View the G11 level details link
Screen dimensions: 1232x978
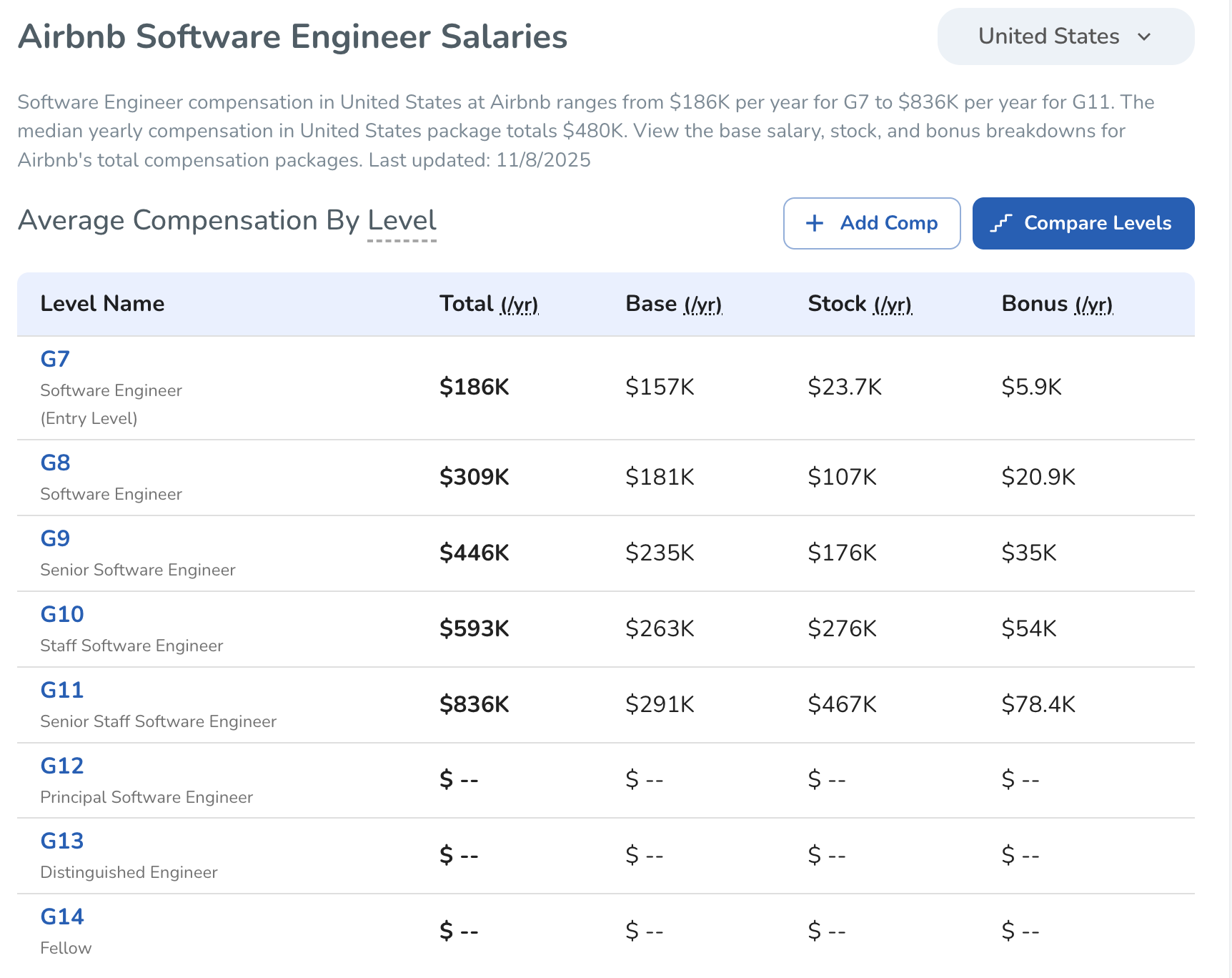(62, 690)
